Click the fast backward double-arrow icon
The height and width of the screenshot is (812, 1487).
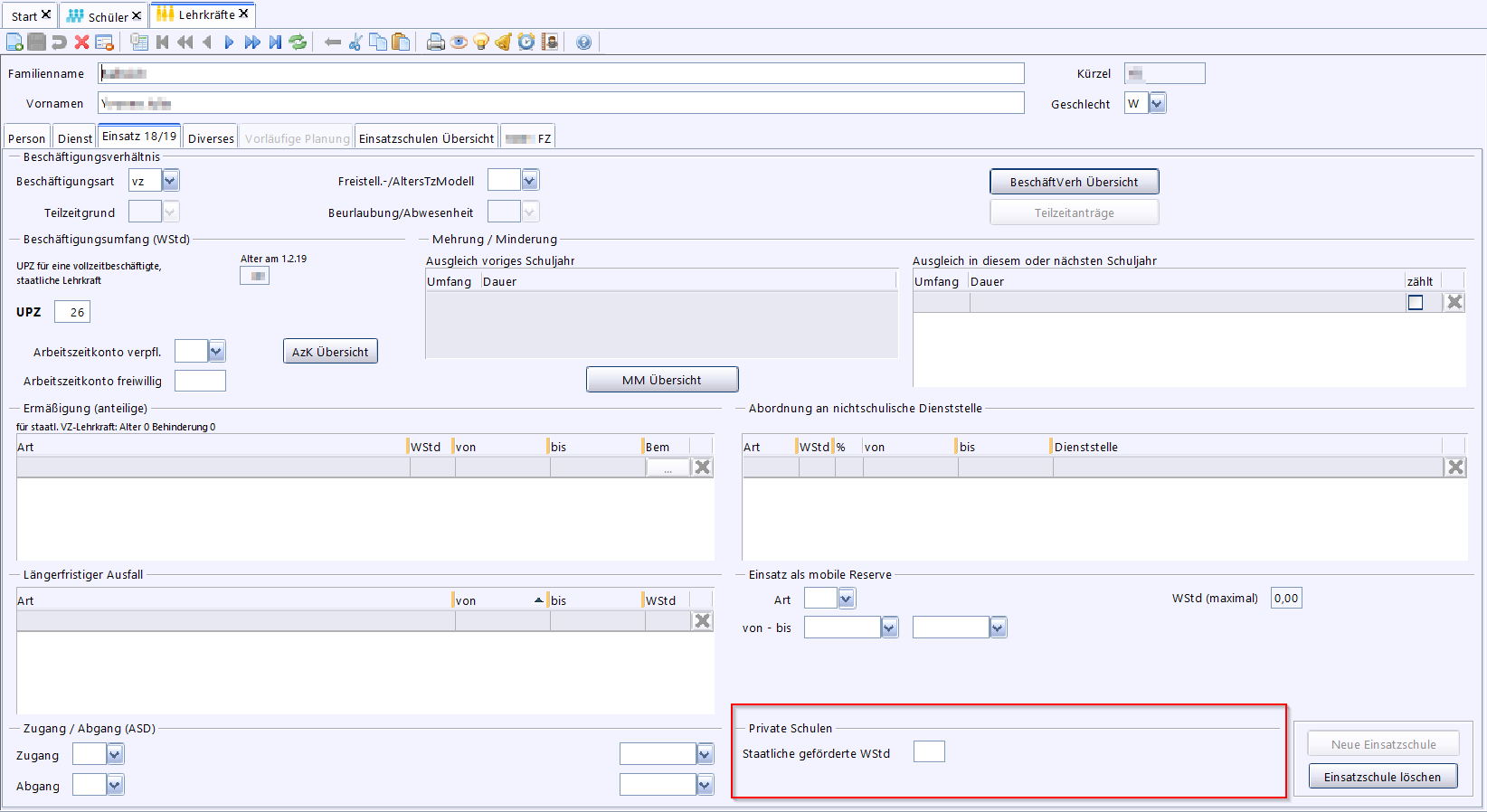pyautogui.click(x=185, y=42)
